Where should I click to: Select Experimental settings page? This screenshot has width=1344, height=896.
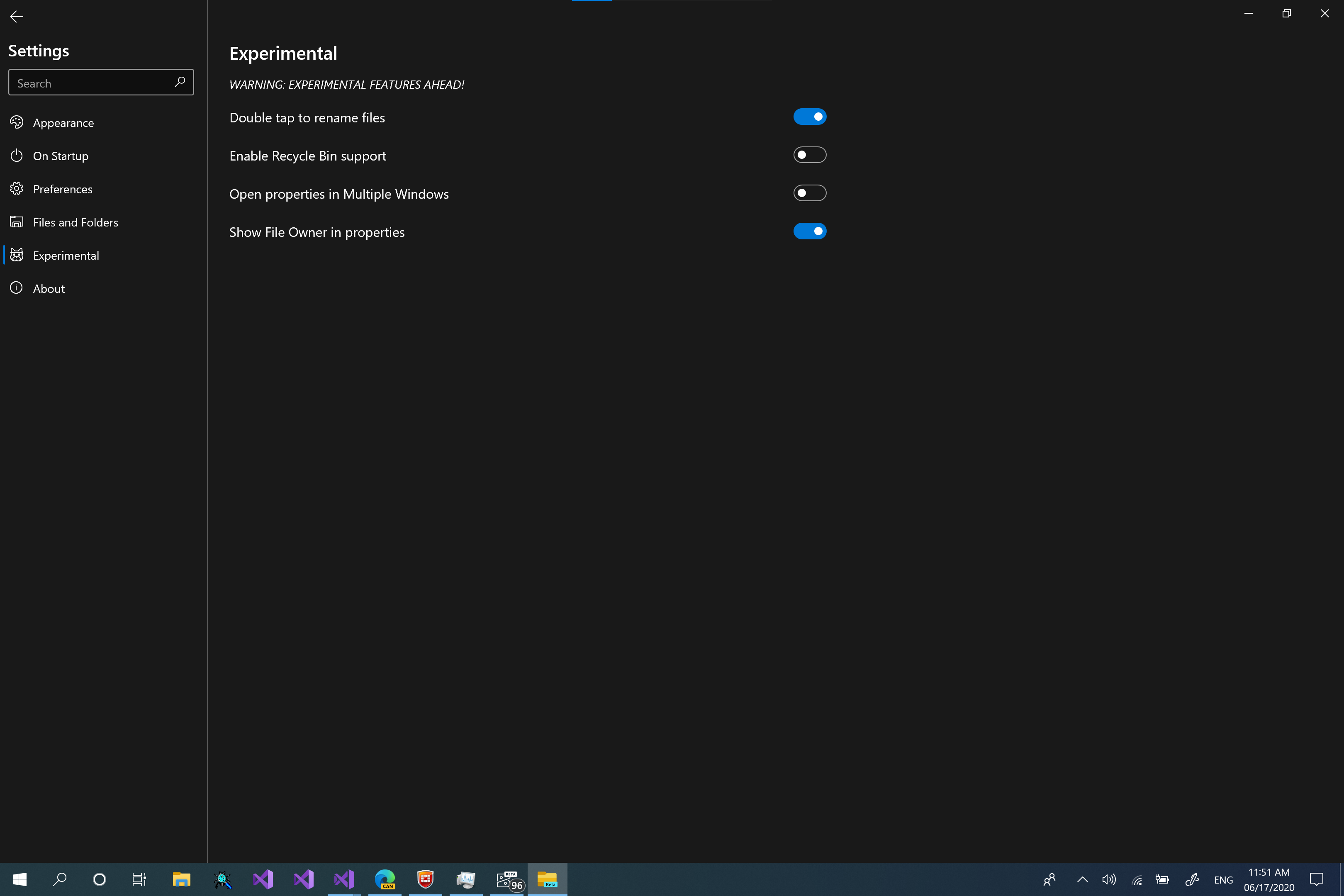[x=103, y=255]
